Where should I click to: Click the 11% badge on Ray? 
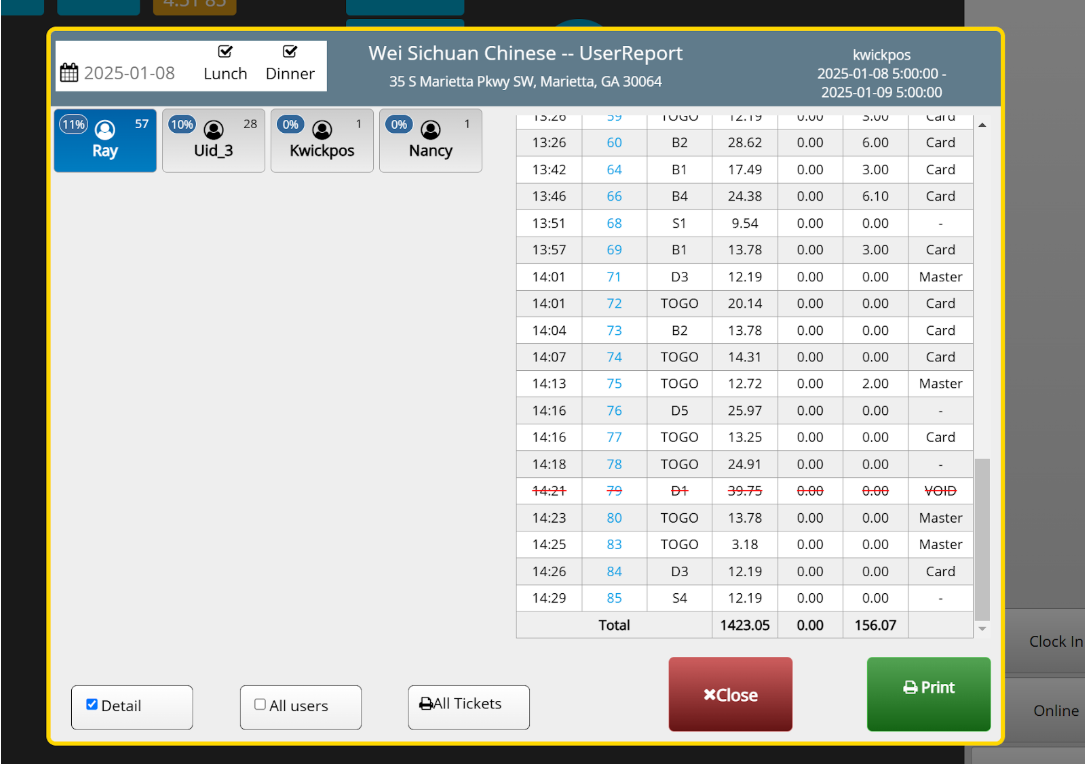click(x=73, y=125)
